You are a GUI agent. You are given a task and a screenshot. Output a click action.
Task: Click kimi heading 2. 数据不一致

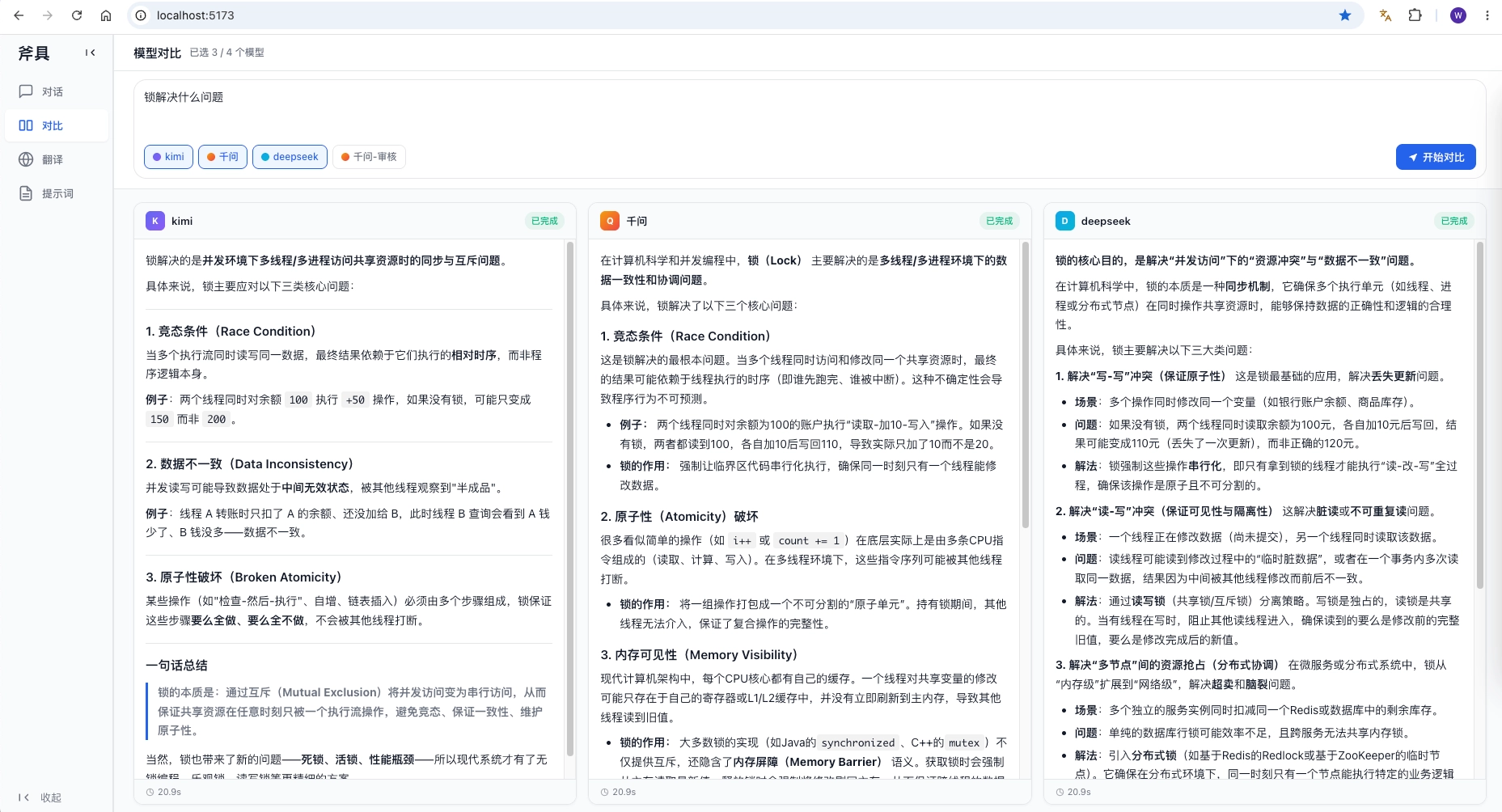[x=249, y=463]
